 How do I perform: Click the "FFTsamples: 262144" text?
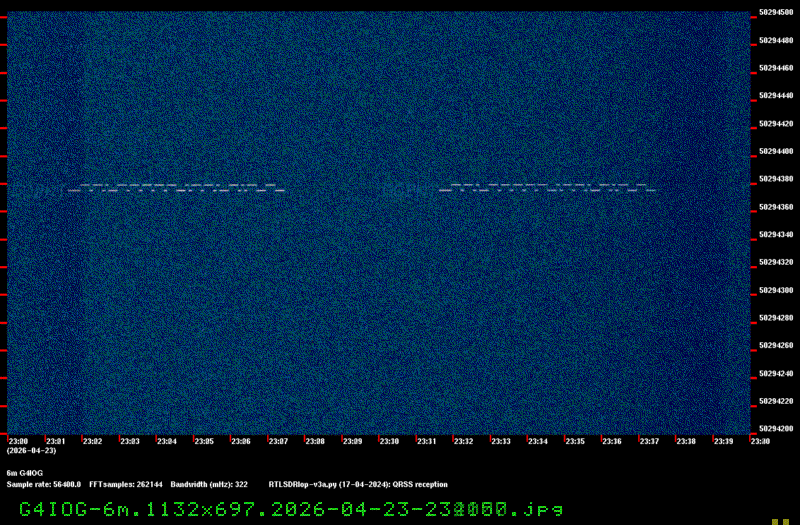126,485
